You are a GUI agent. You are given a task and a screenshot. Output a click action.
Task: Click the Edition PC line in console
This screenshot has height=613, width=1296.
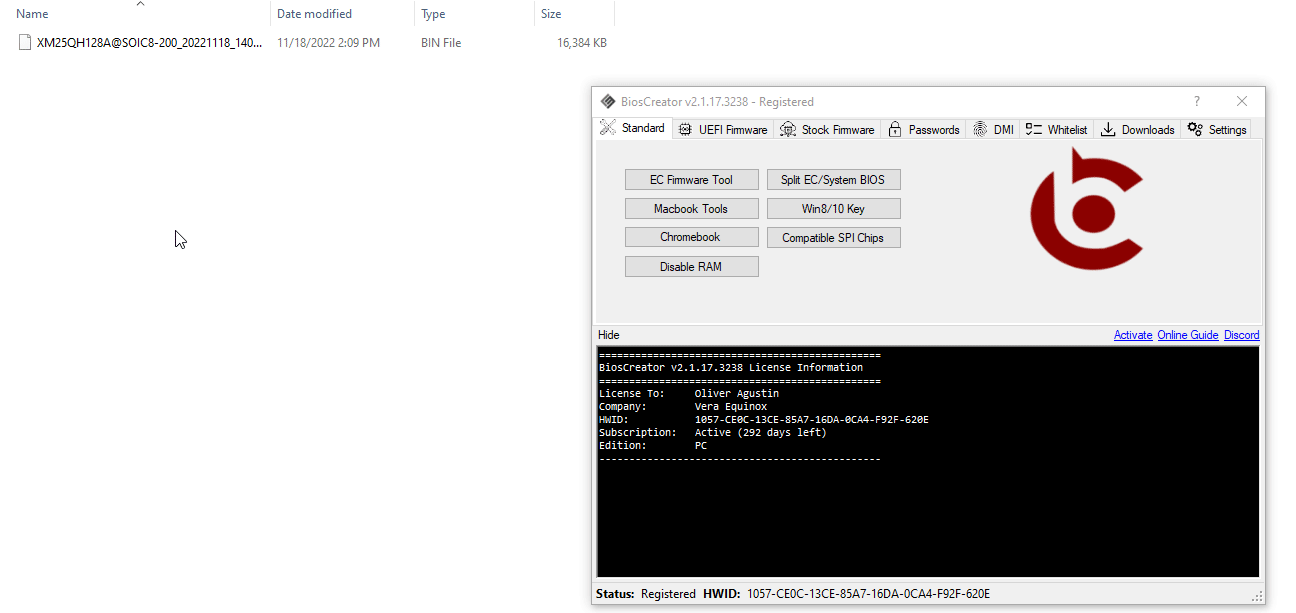653,446
